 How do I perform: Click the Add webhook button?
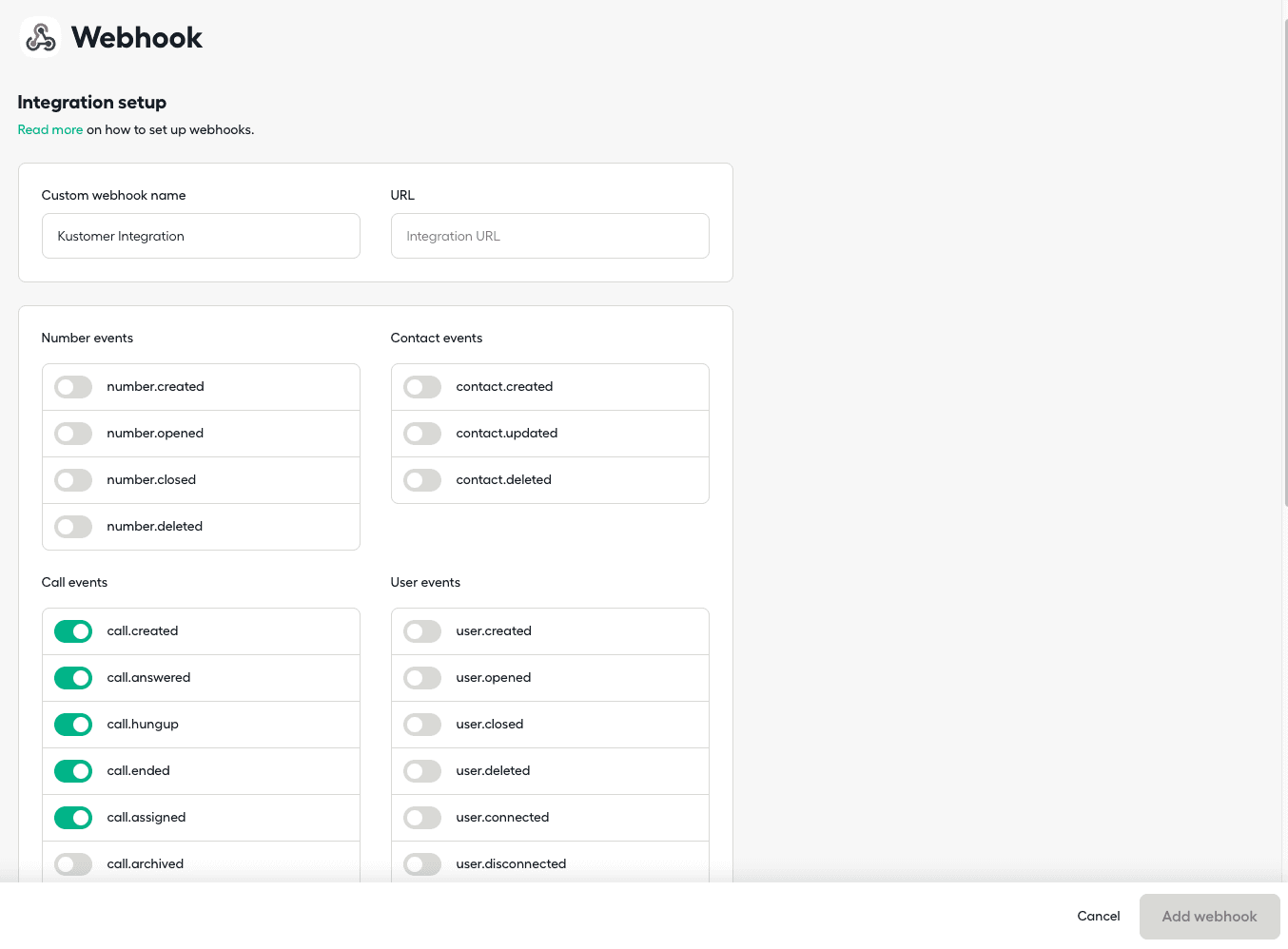coord(1209,917)
